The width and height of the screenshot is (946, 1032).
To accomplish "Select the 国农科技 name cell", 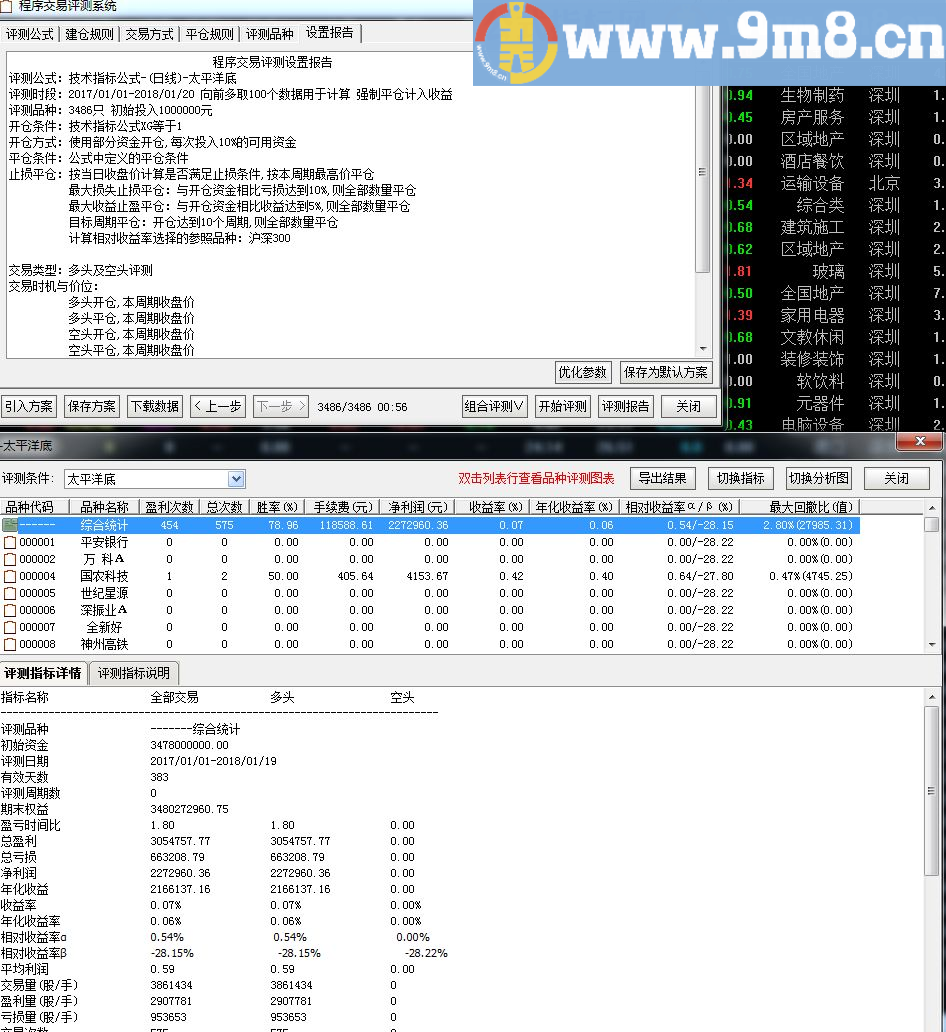I will point(104,577).
